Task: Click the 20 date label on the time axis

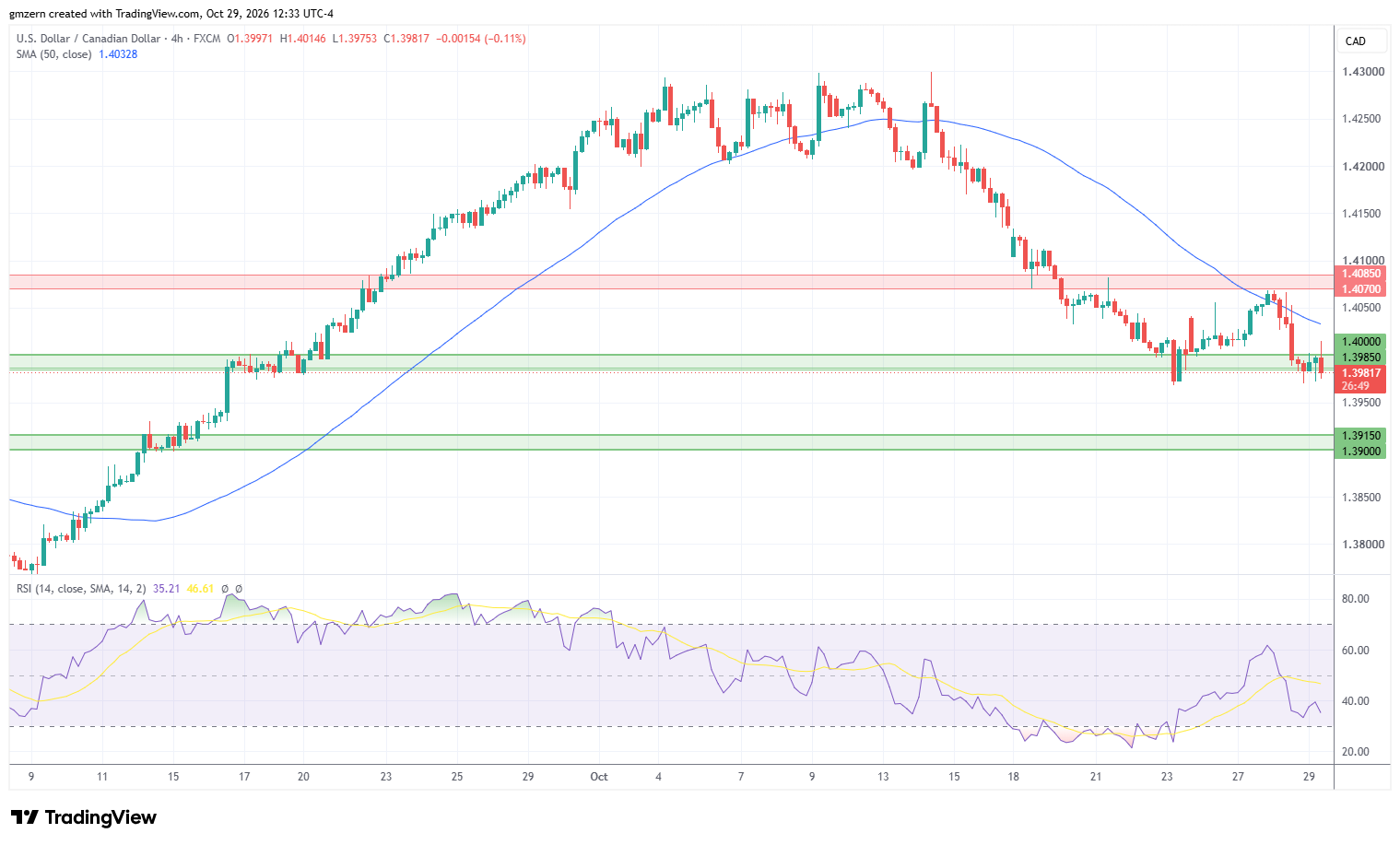Action: click(x=303, y=777)
